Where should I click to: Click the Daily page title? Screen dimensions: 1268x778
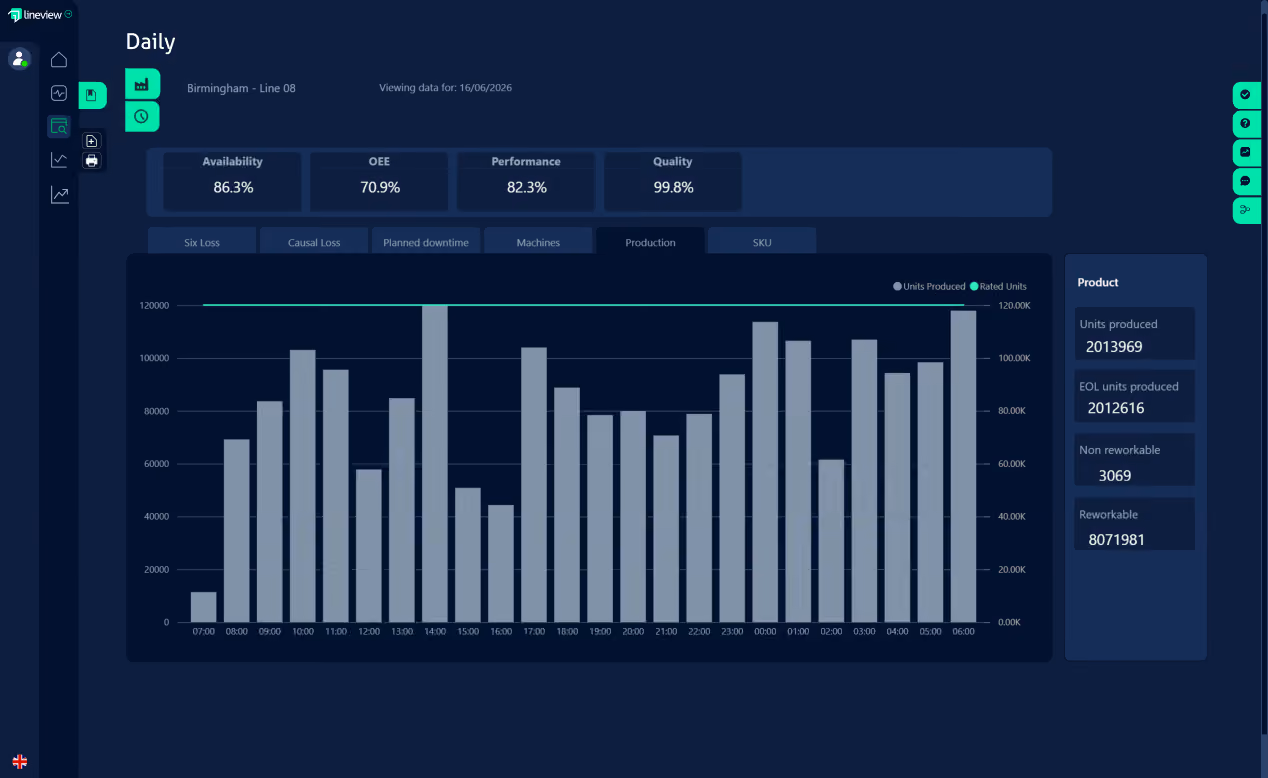[x=150, y=42]
